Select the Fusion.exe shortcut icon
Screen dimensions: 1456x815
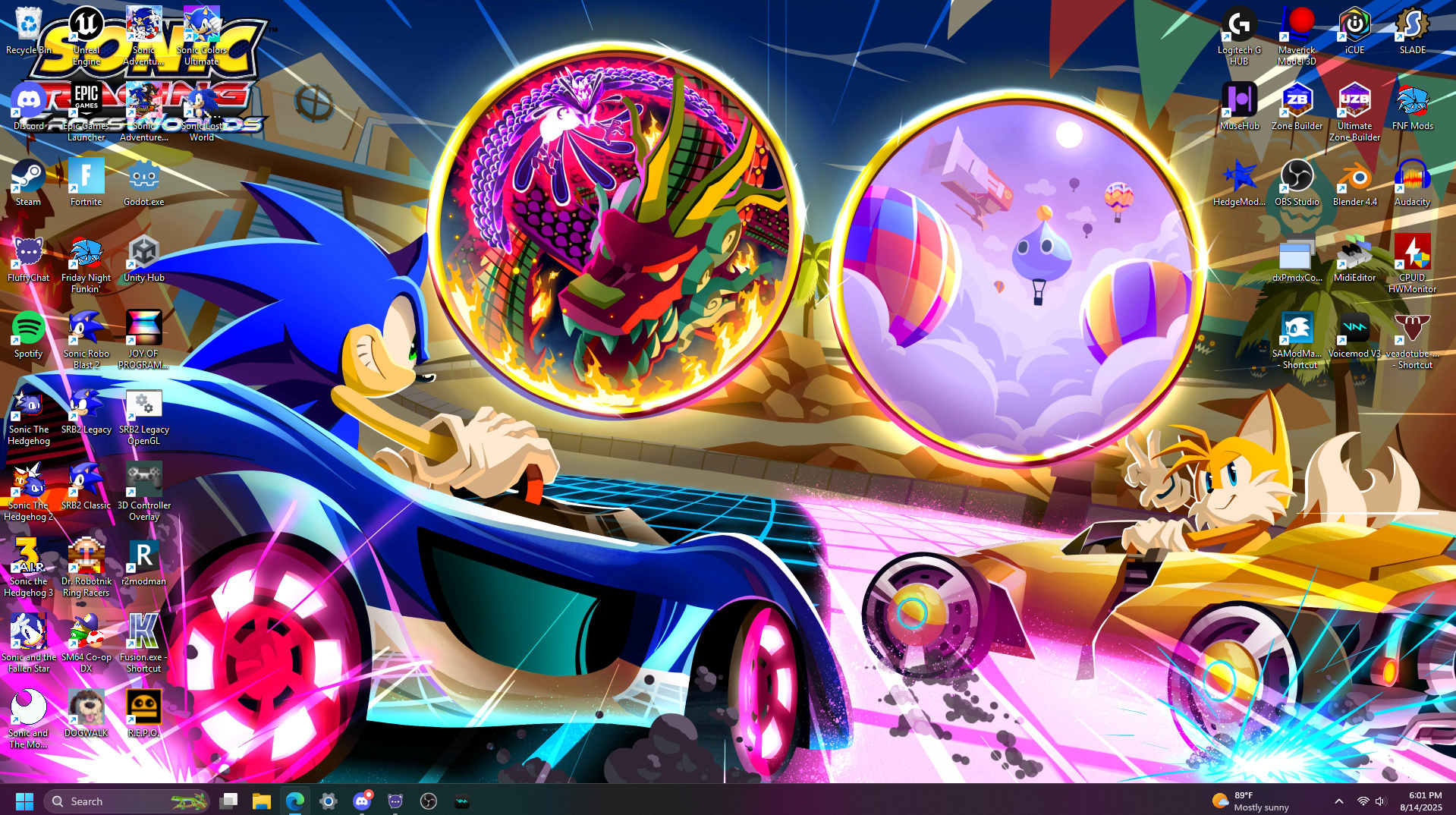point(144,644)
